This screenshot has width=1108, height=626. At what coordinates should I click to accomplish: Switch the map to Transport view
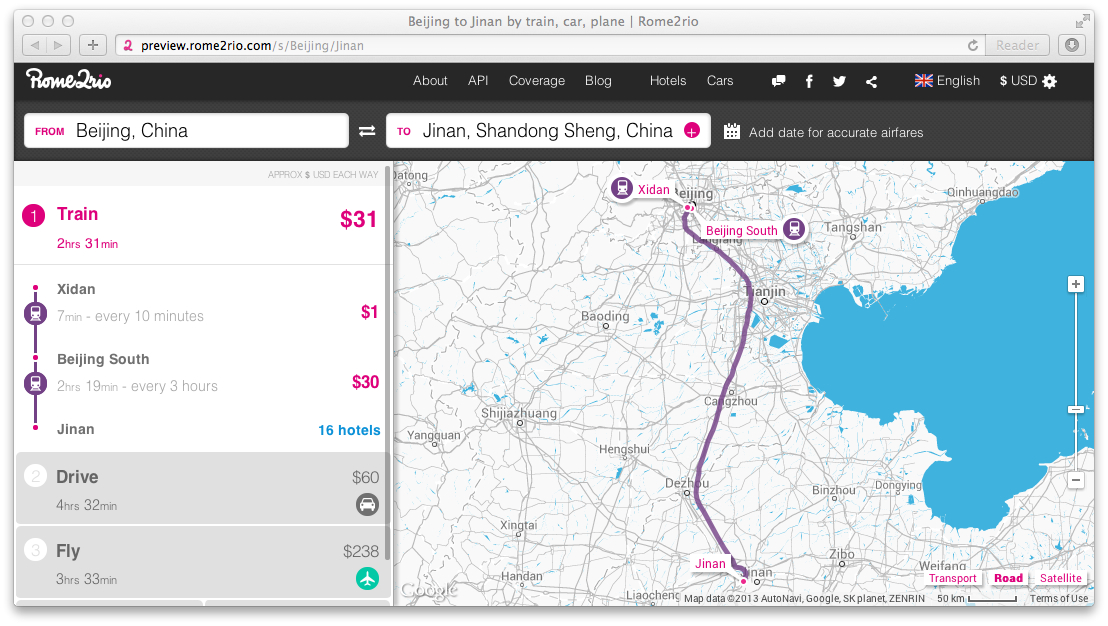tap(953, 578)
